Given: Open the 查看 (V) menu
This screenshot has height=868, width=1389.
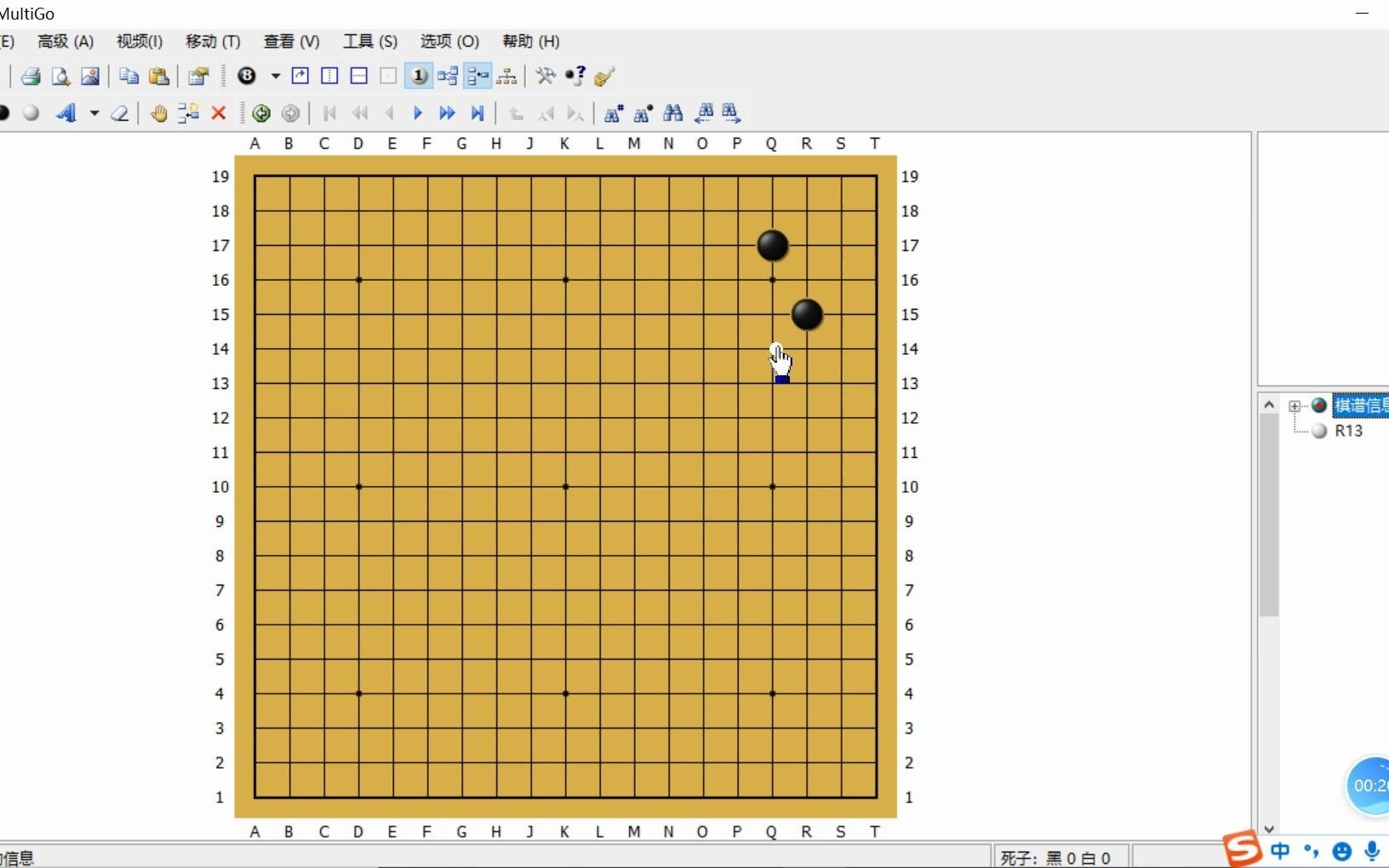Looking at the screenshot, I should (x=292, y=41).
